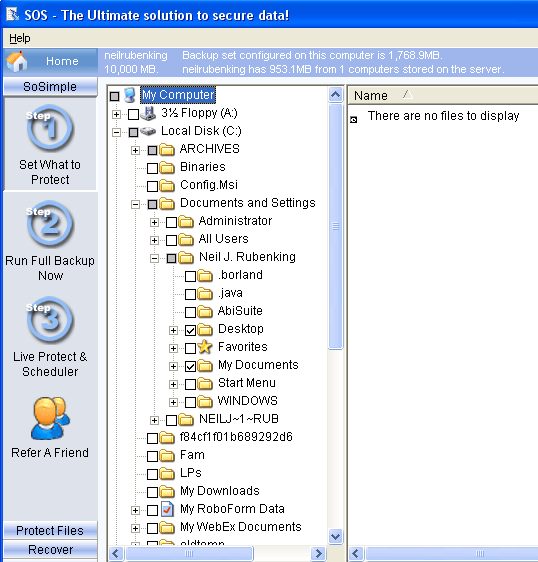538x562 pixels.
Task: Expand the Administrator folder node
Action: tap(154, 222)
